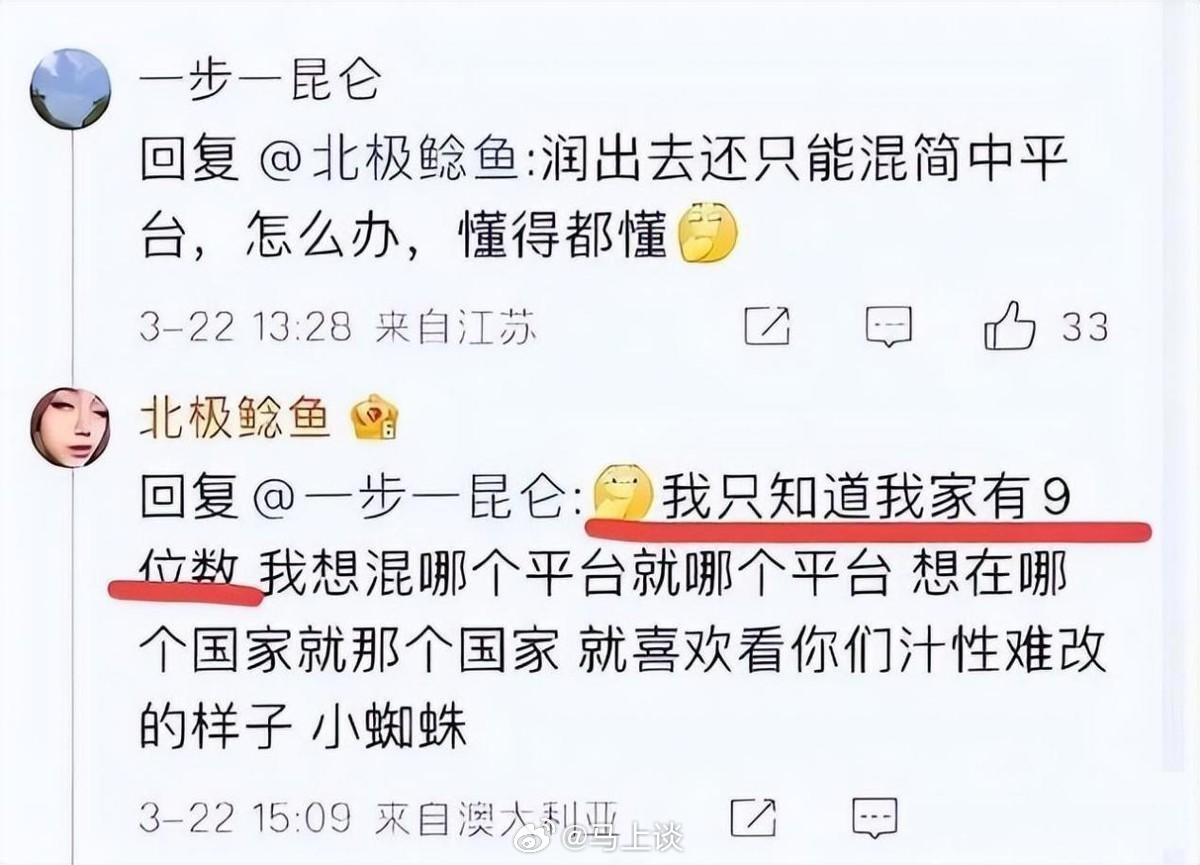Click the 来自江苏 location label

point(456,327)
